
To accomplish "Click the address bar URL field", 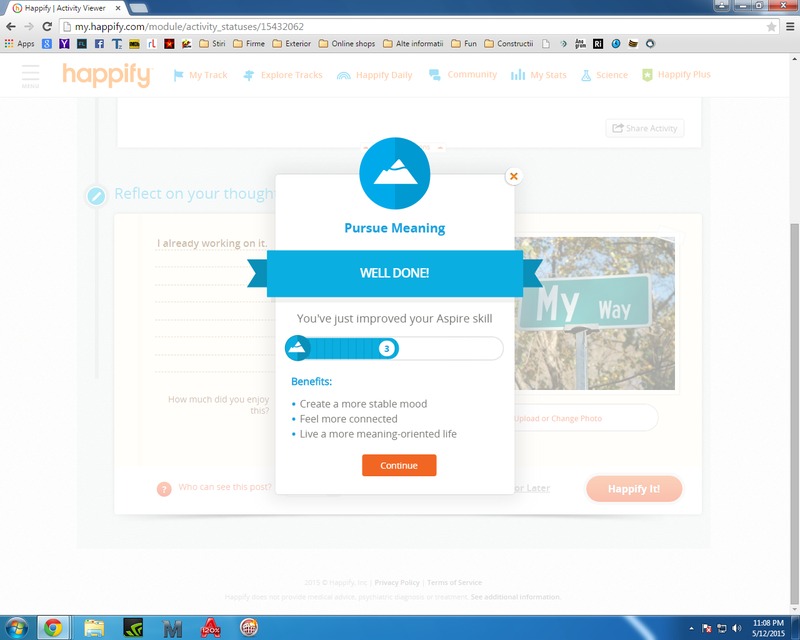I will pos(413,27).
